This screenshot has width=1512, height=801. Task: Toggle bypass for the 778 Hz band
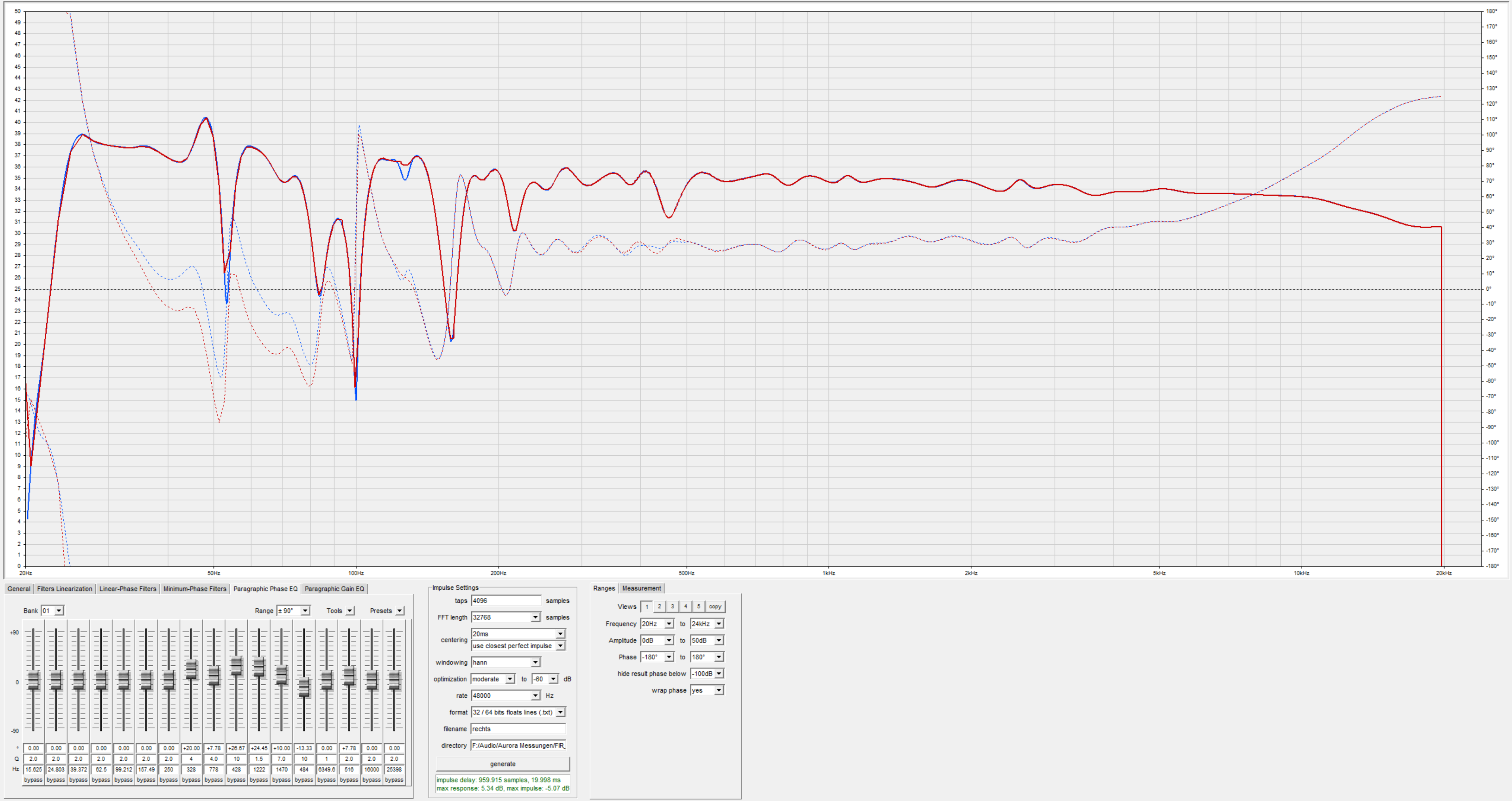tap(214, 780)
